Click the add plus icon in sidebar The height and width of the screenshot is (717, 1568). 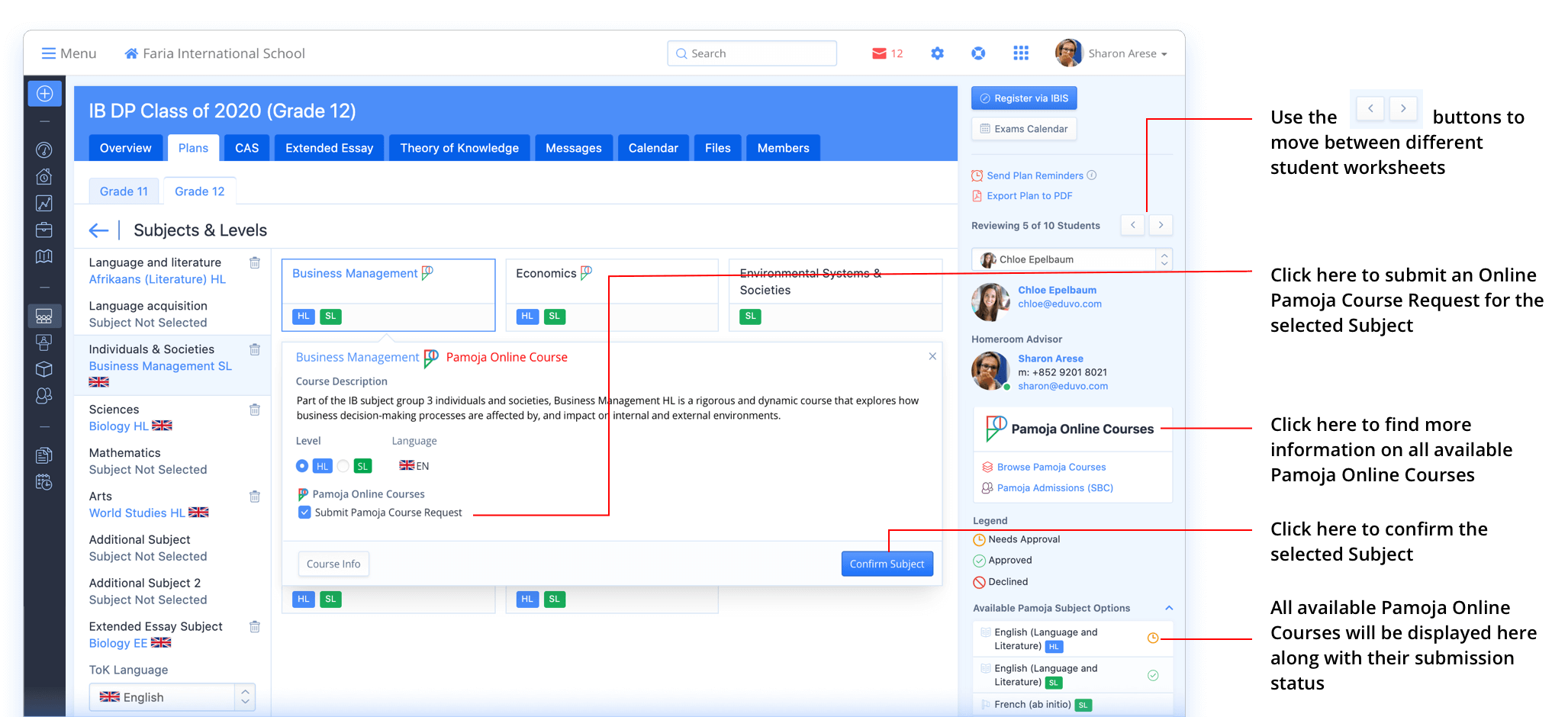45,93
